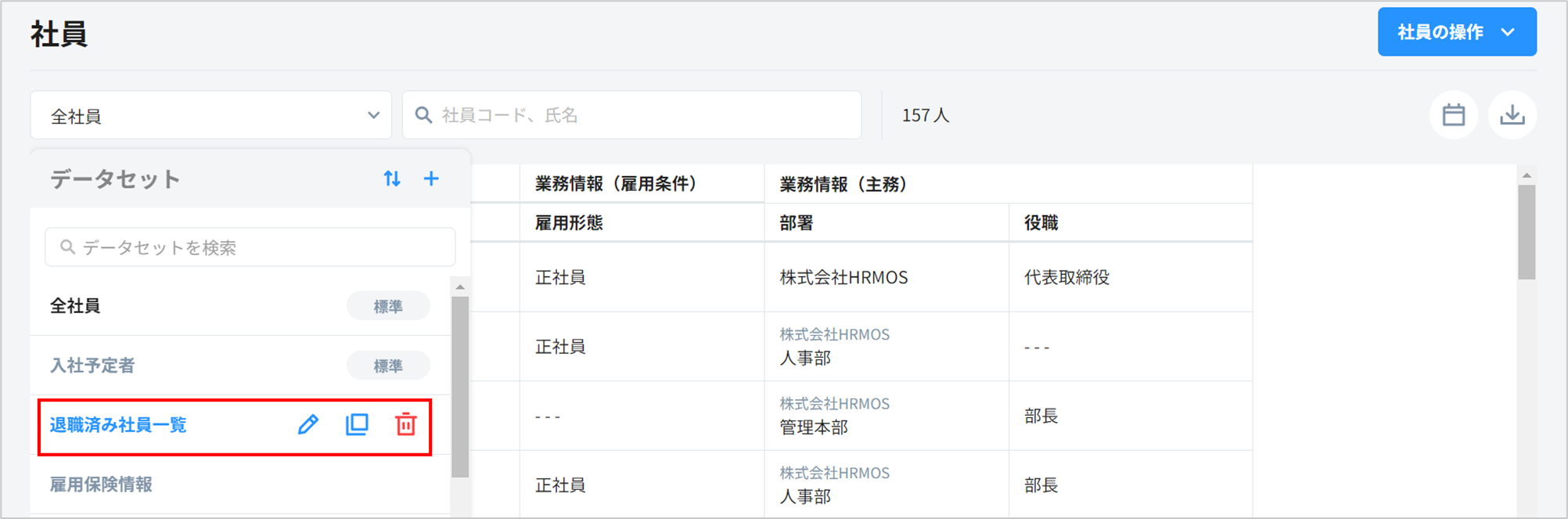Expand the 全社員 dataset selector
The width and height of the screenshot is (1568, 519).
210,116
